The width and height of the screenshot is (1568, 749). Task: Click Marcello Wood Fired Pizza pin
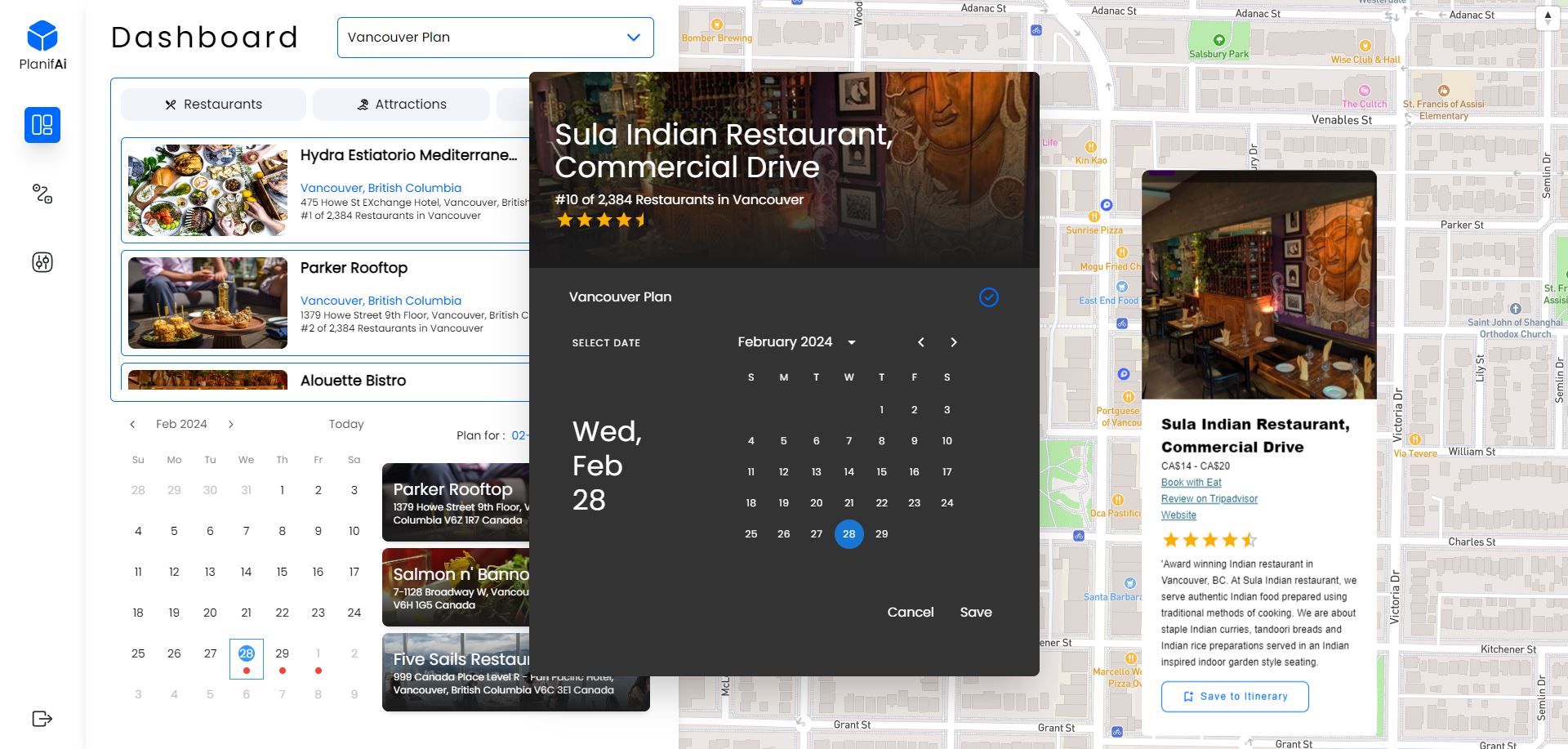(x=1131, y=658)
